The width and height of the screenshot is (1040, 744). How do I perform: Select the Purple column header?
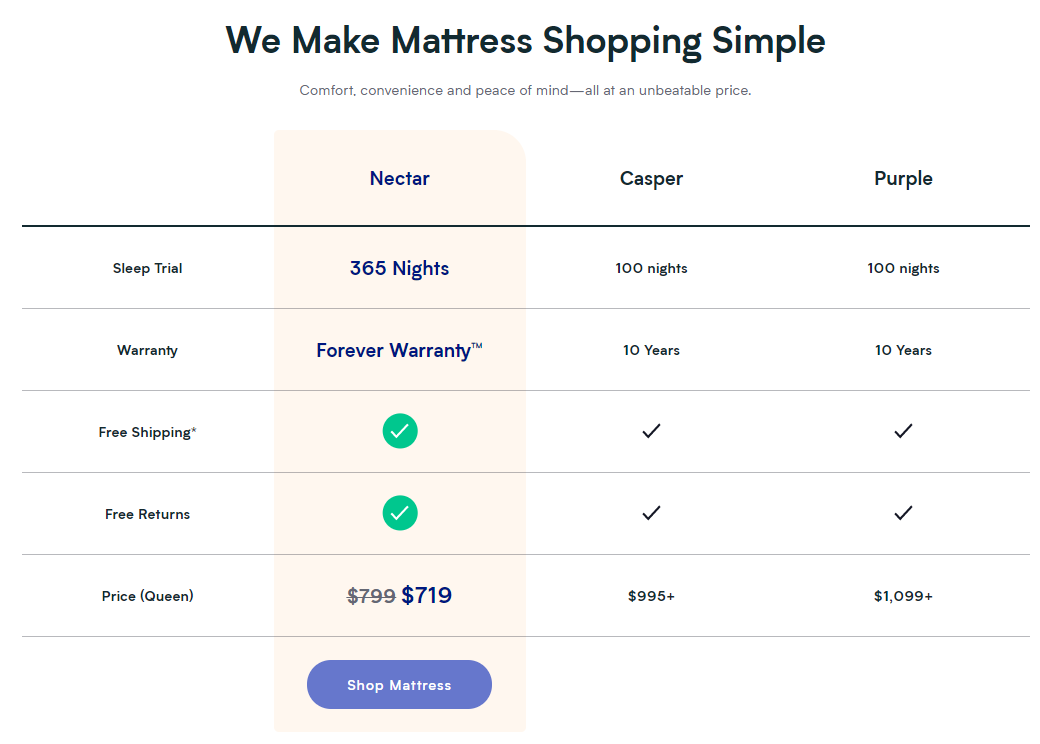903,178
